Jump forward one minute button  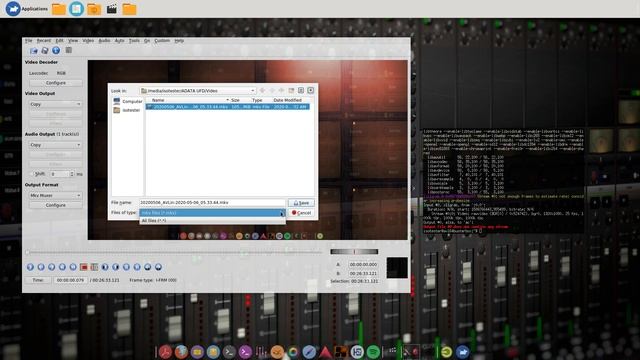(x=158, y=267)
